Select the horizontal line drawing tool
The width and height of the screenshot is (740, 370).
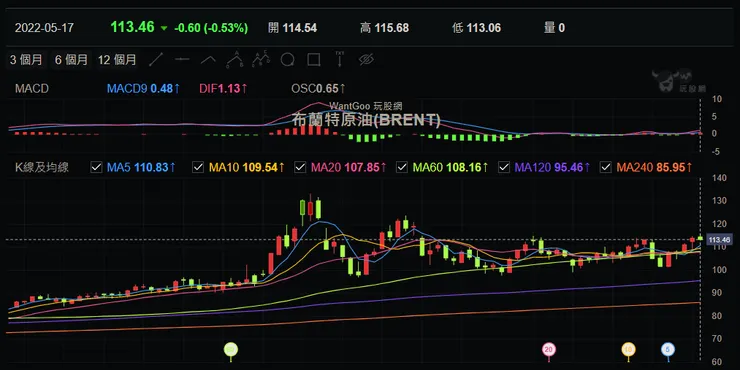point(182,59)
